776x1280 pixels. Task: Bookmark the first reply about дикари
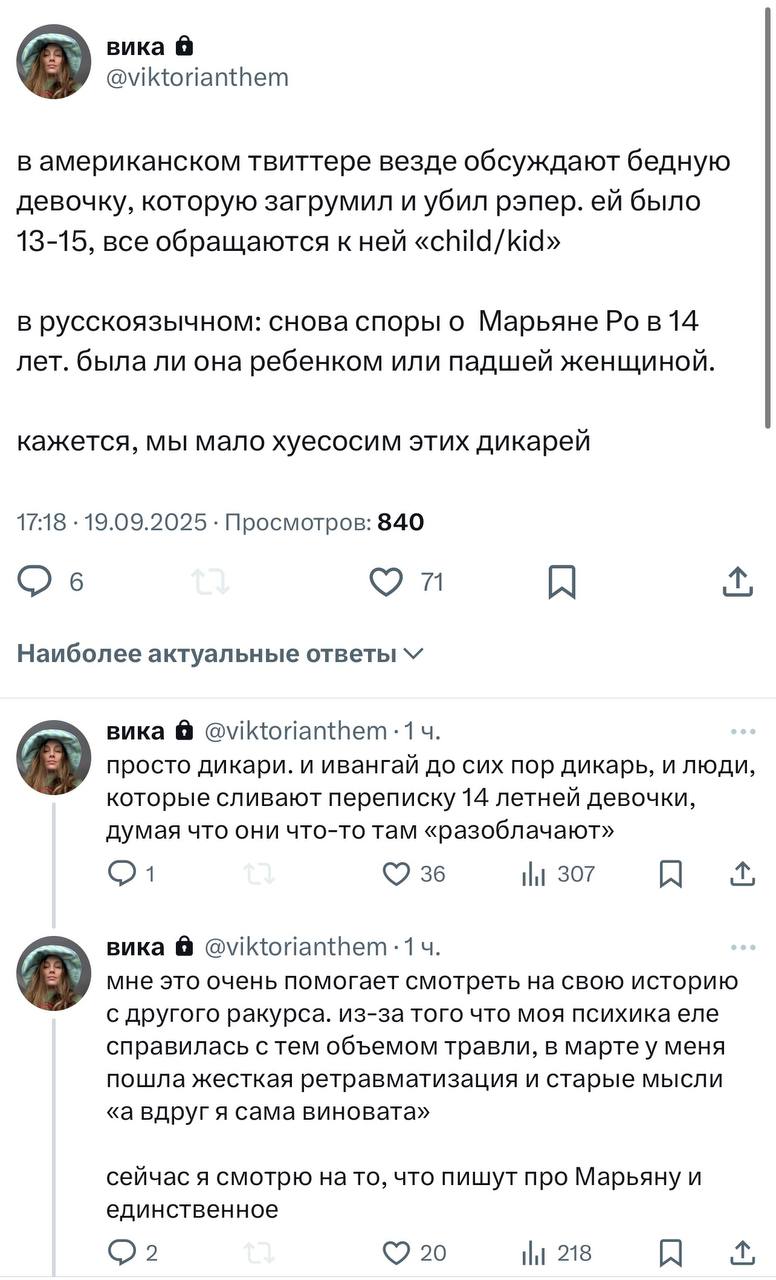(671, 874)
